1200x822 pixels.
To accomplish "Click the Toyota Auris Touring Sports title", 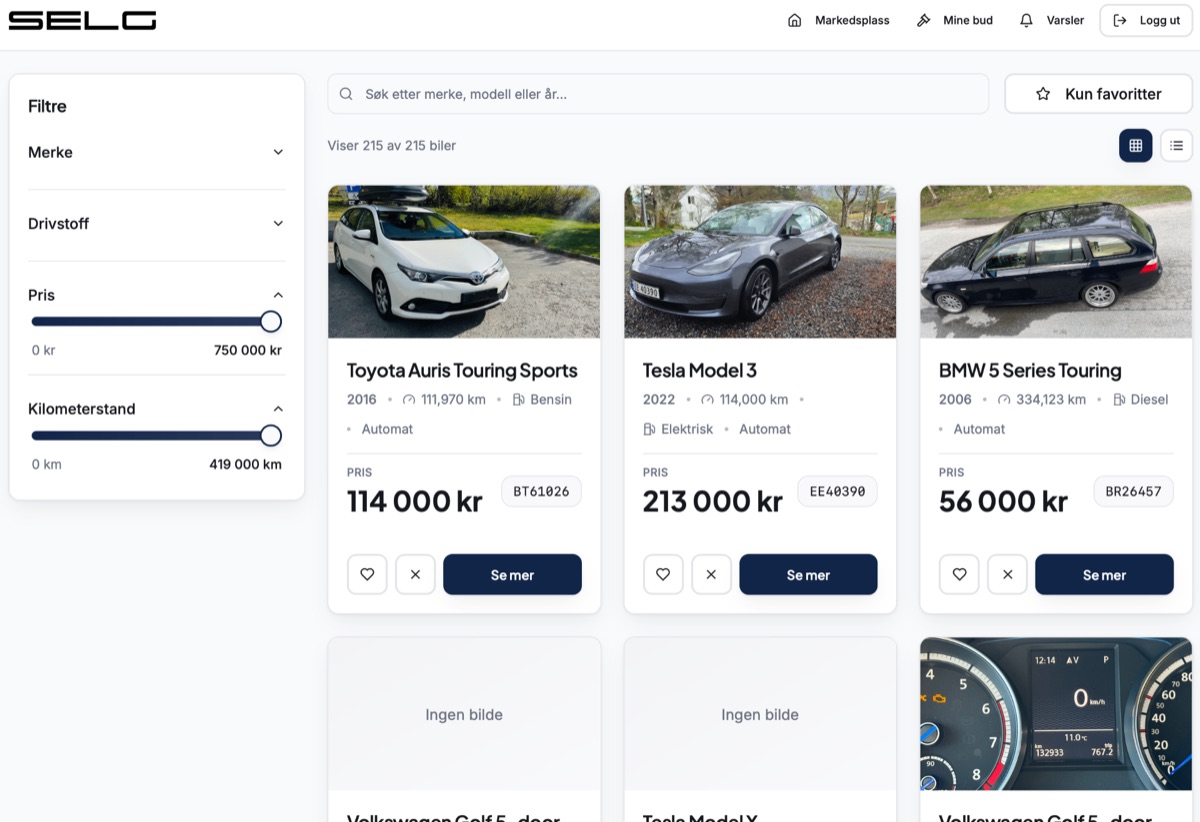I will tap(462, 370).
